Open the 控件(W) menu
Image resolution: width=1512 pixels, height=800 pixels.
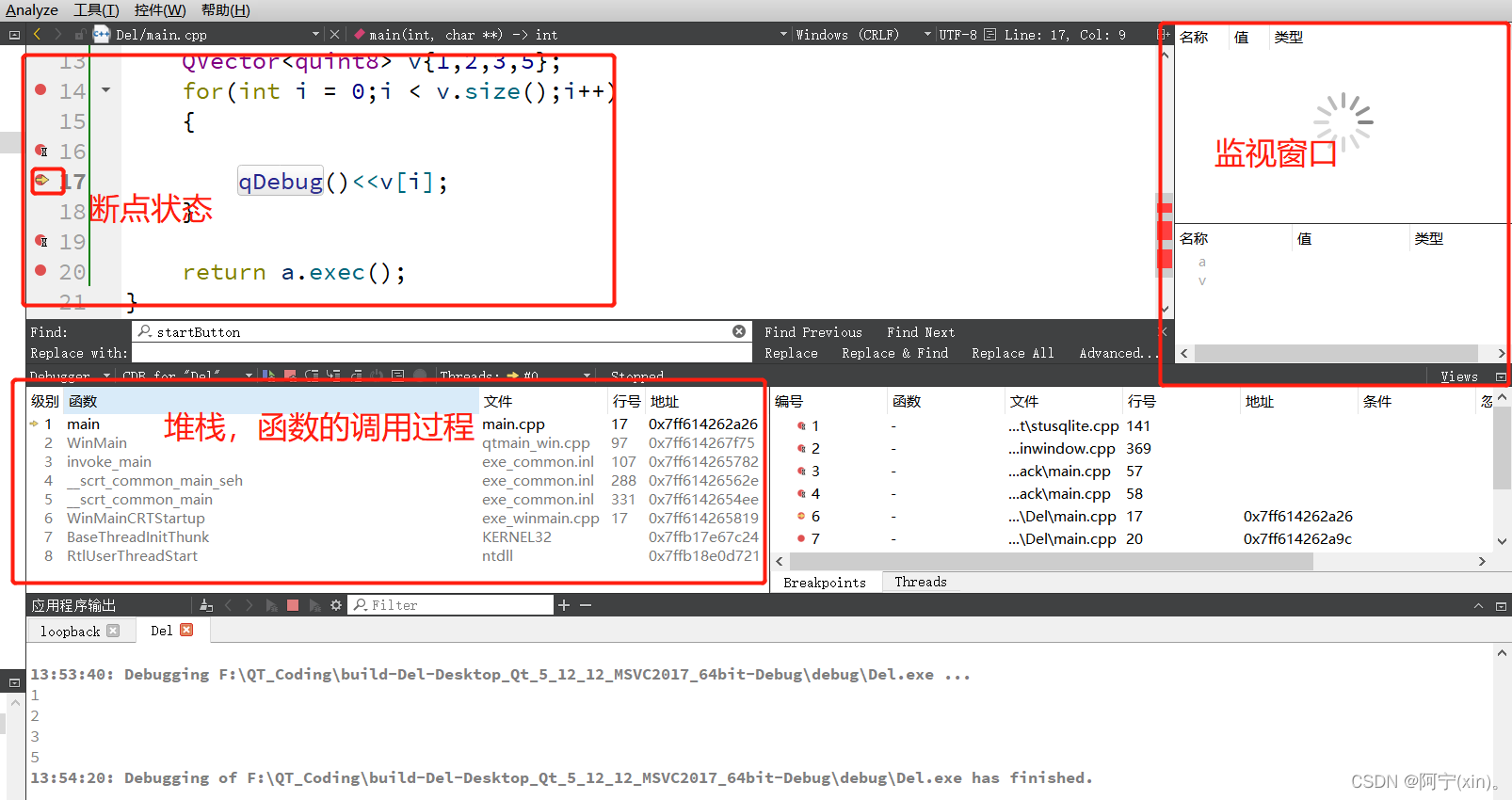point(160,10)
